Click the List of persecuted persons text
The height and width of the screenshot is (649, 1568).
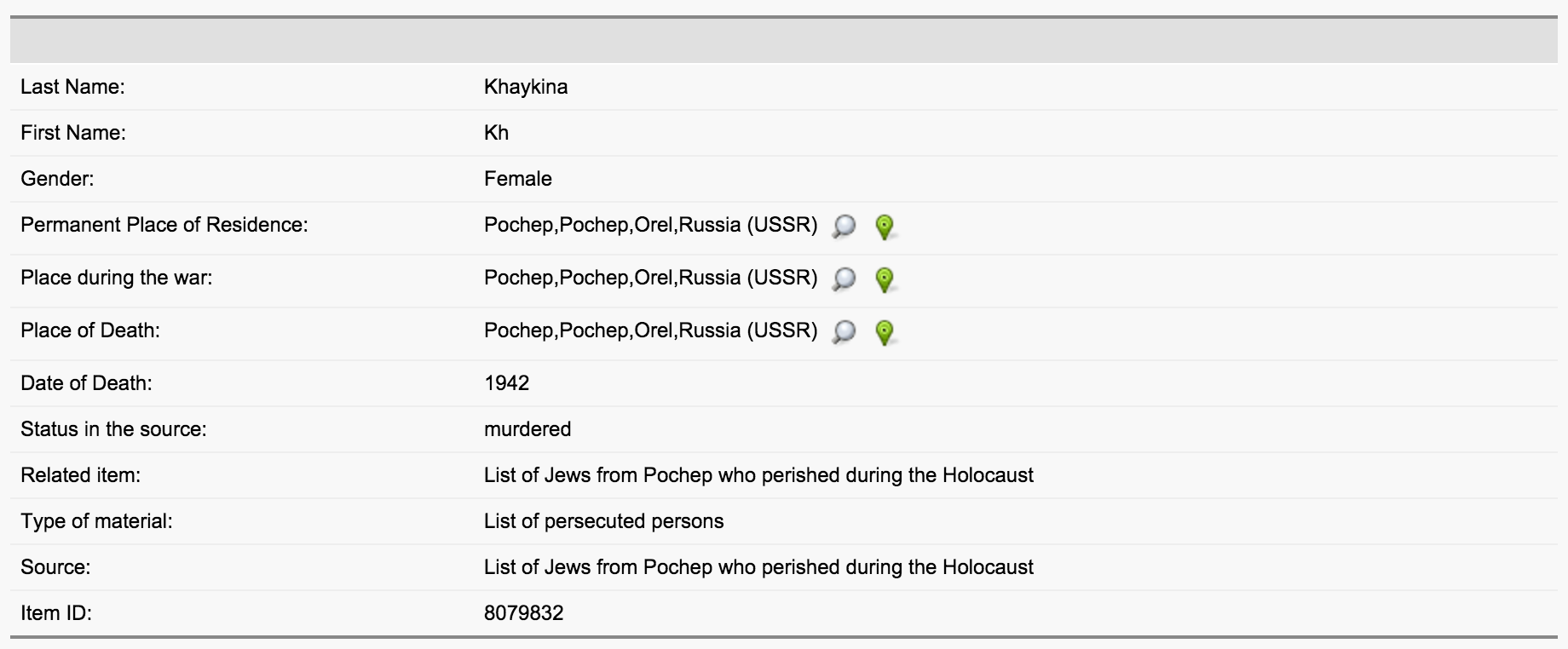[603, 521]
